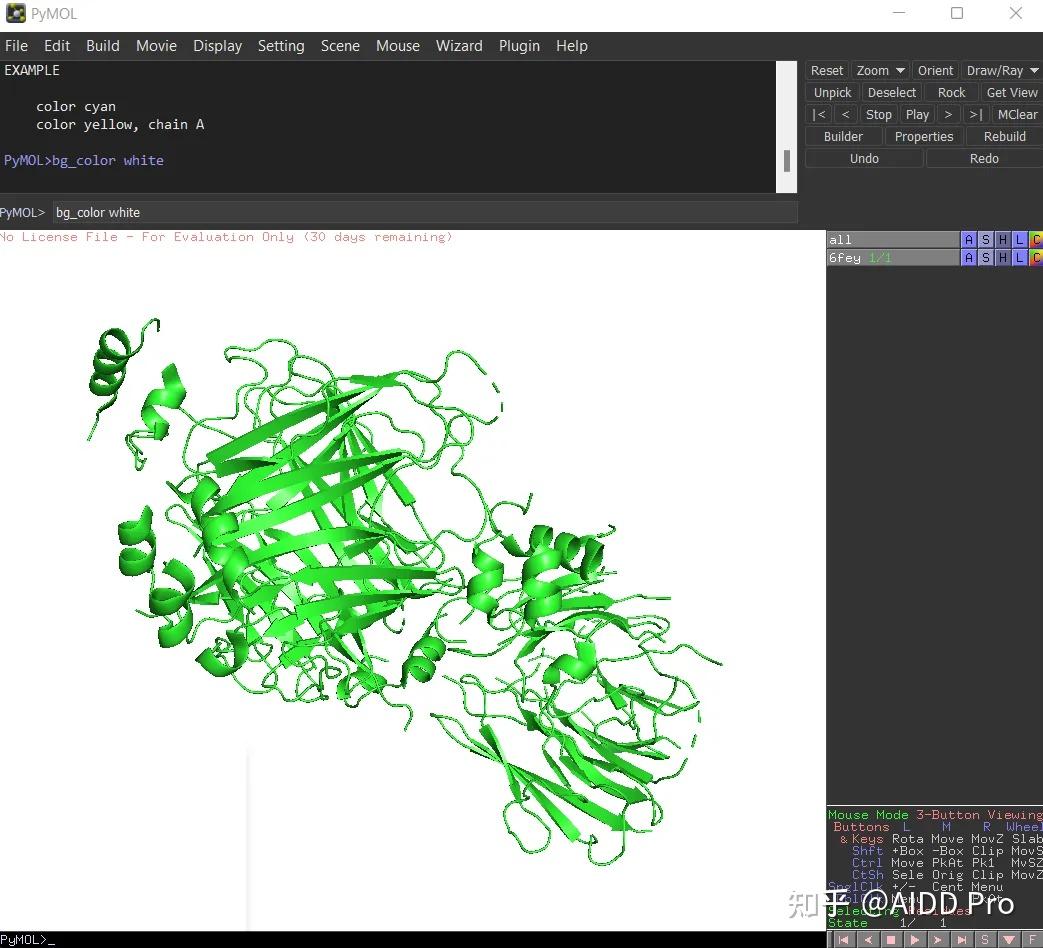Click the Rebuild button
This screenshot has width=1043, height=948.
point(1004,136)
